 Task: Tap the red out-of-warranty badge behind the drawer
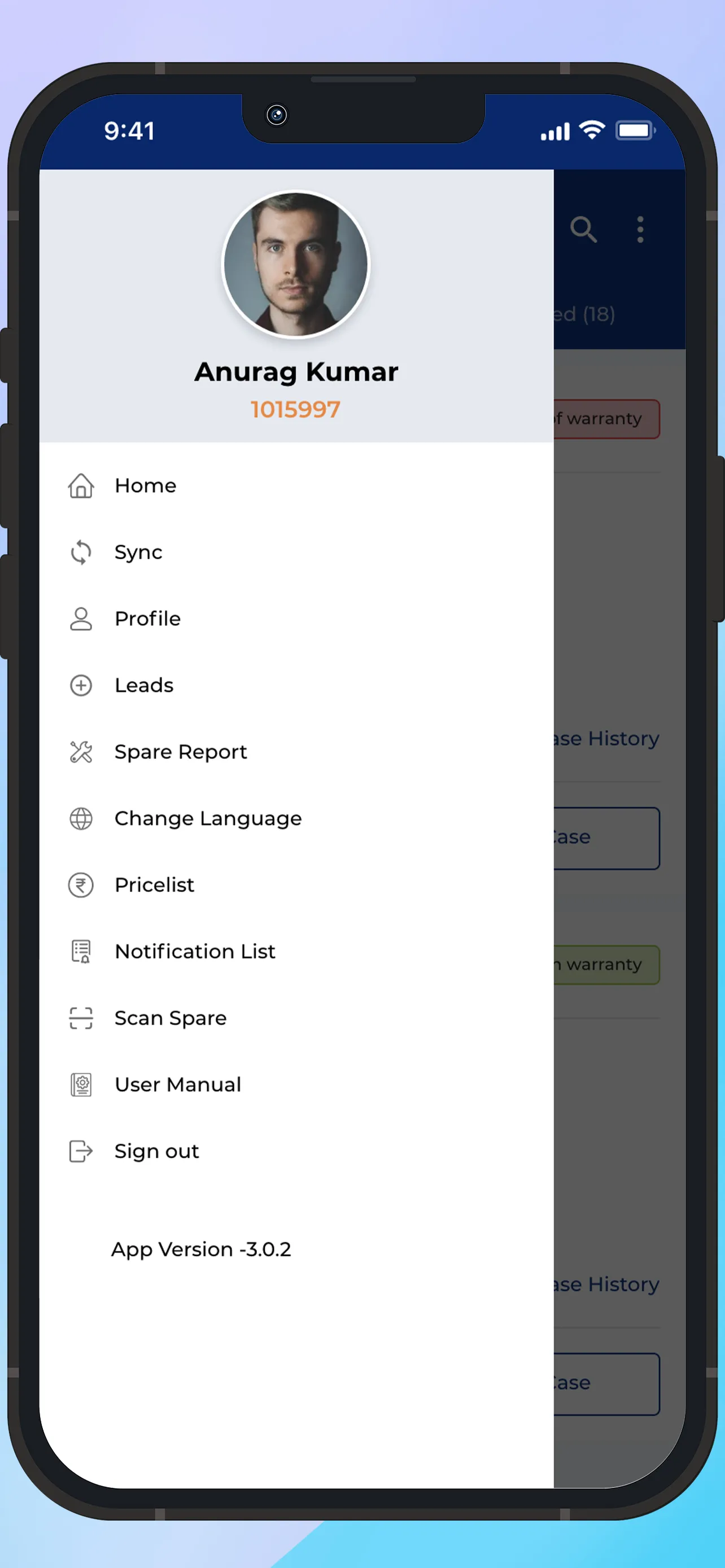point(606,419)
